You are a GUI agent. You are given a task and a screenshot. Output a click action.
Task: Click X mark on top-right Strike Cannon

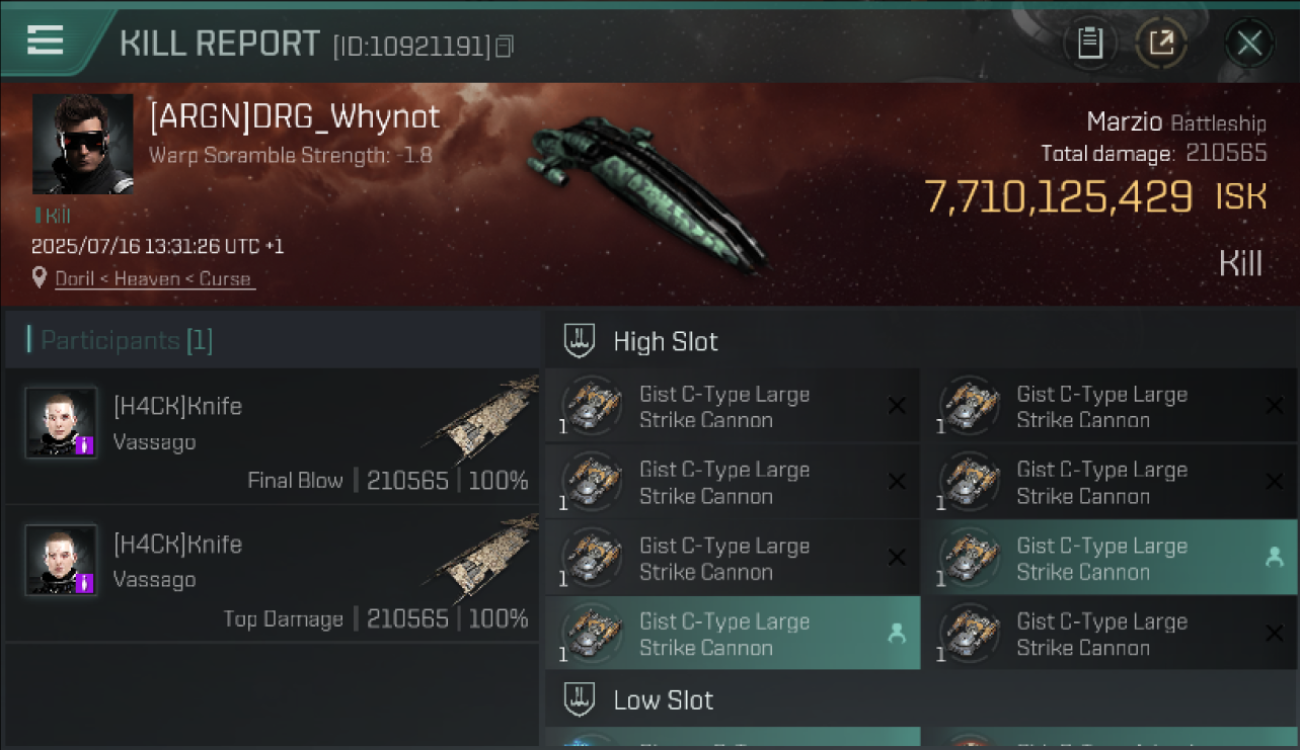(1274, 405)
